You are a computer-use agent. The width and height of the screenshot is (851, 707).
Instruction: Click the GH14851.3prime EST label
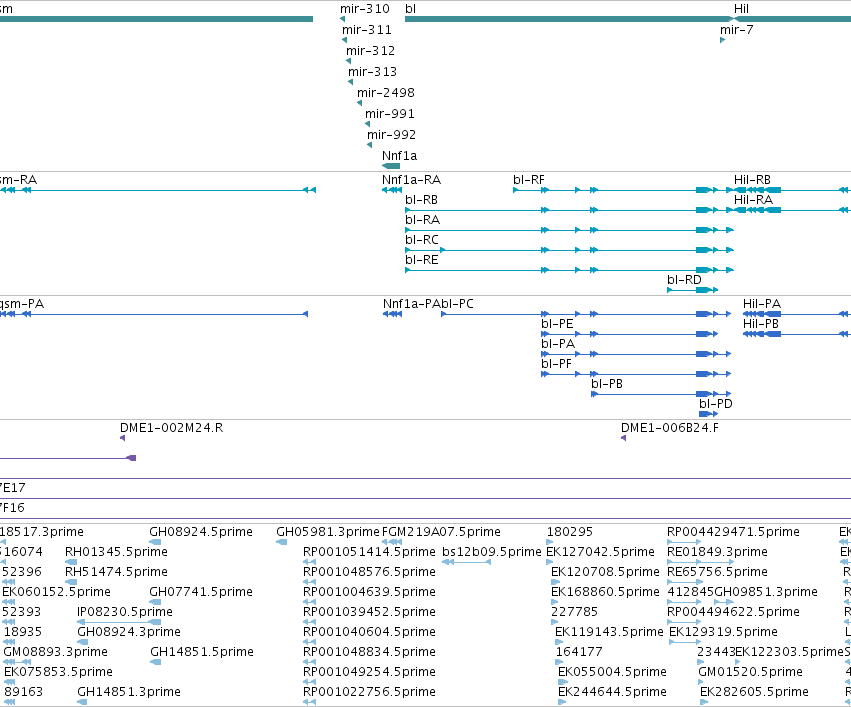(129, 692)
